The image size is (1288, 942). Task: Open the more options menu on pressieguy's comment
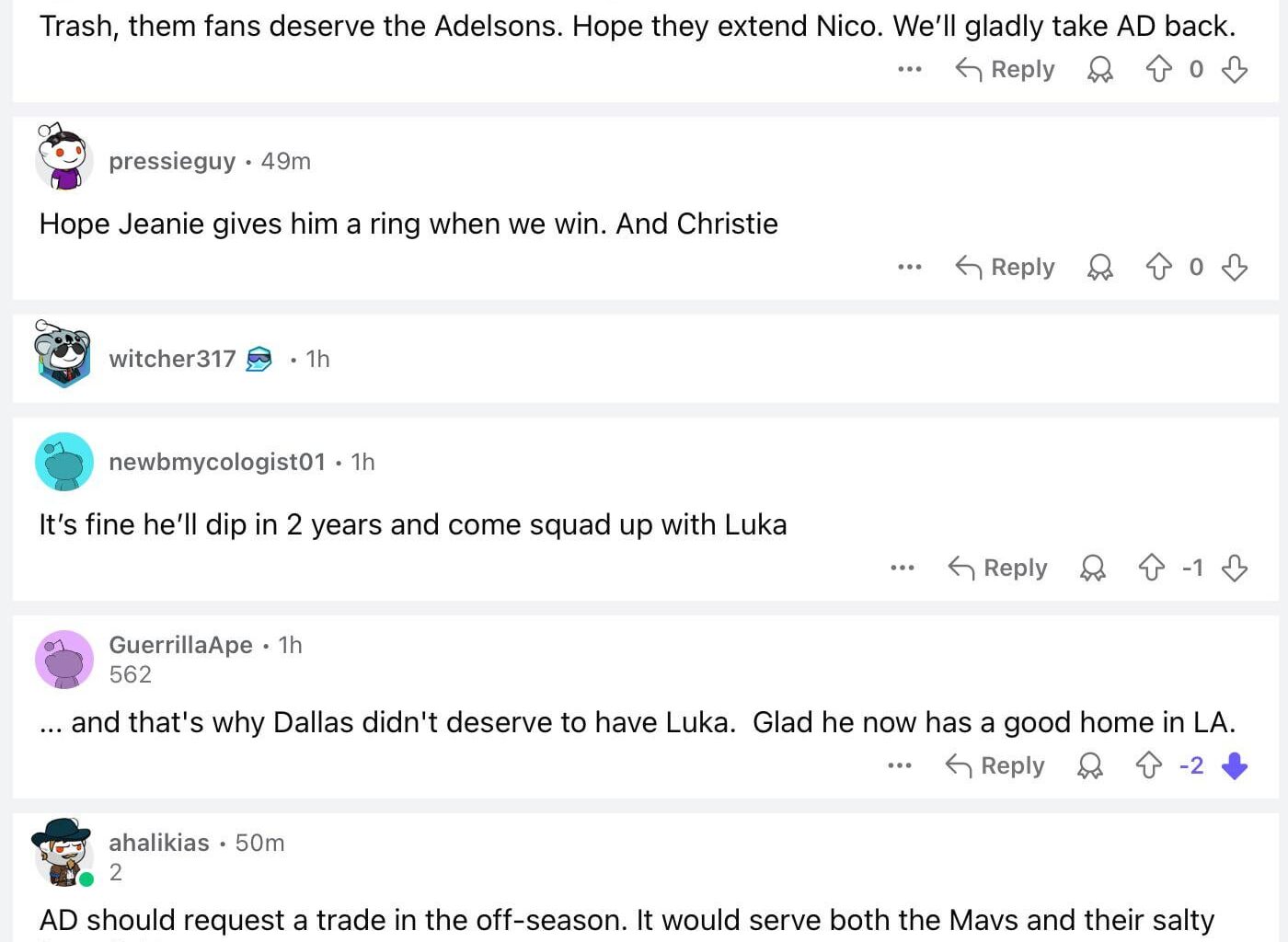pos(909,267)
